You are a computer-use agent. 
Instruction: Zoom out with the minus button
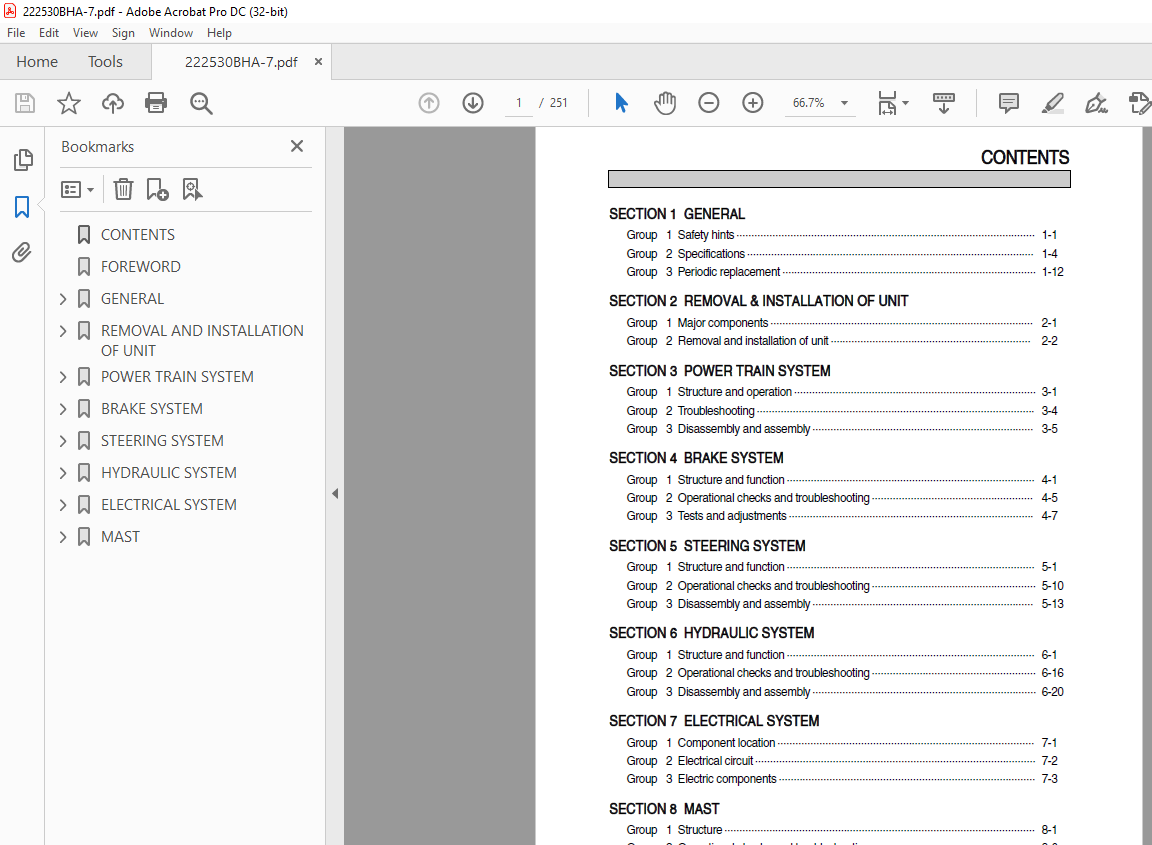coord(709,103)
